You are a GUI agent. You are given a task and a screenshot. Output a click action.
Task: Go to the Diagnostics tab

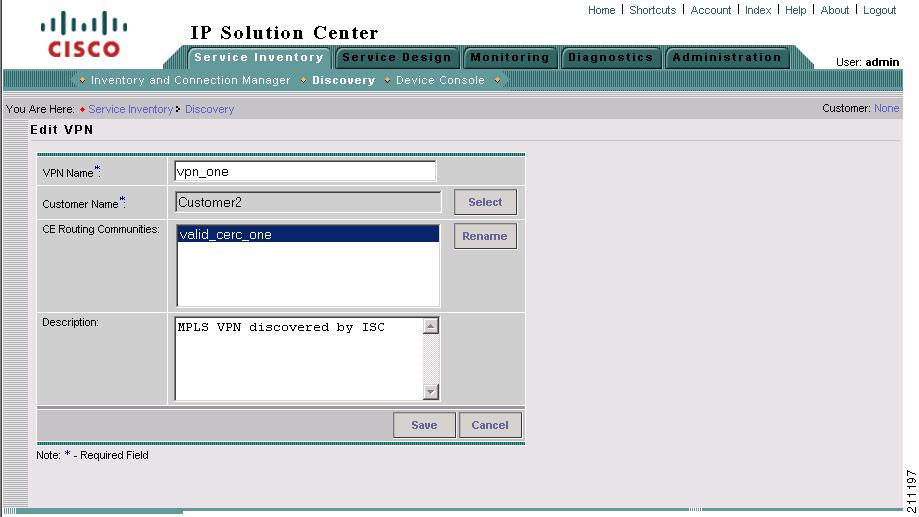click(611, 57)
